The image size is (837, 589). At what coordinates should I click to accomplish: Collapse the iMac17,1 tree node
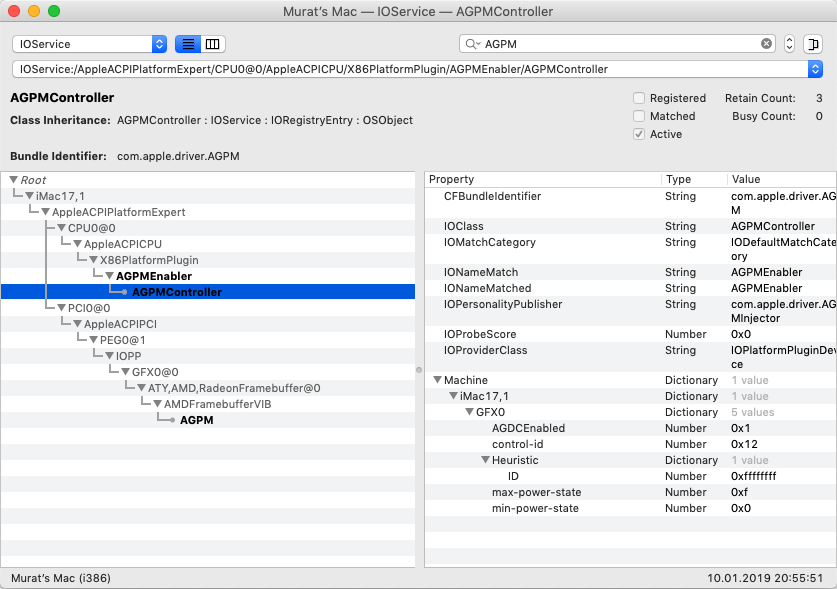click(30, 195)
